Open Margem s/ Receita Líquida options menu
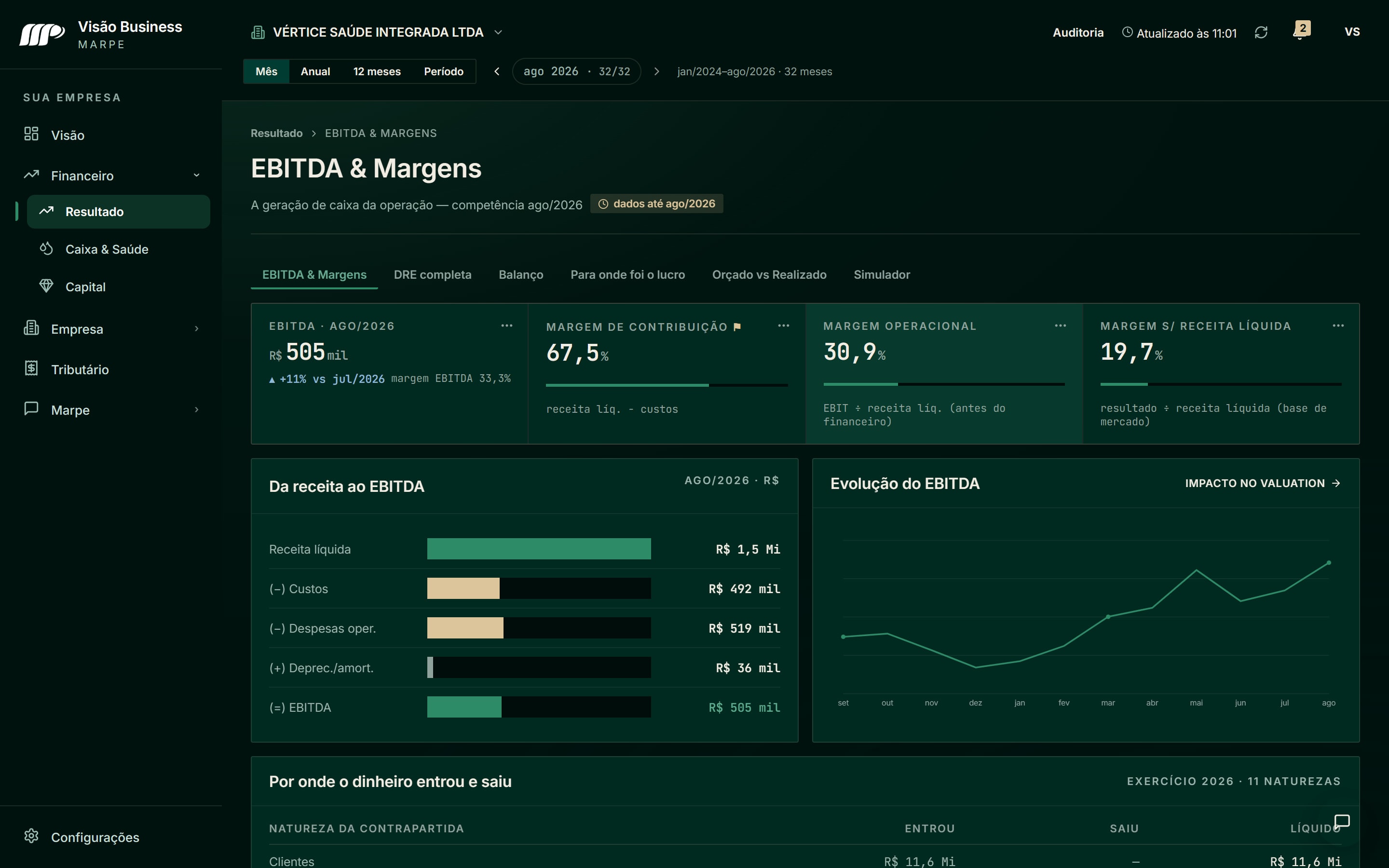This screenshot has width=1389, height=868. tap(1338, 325)
